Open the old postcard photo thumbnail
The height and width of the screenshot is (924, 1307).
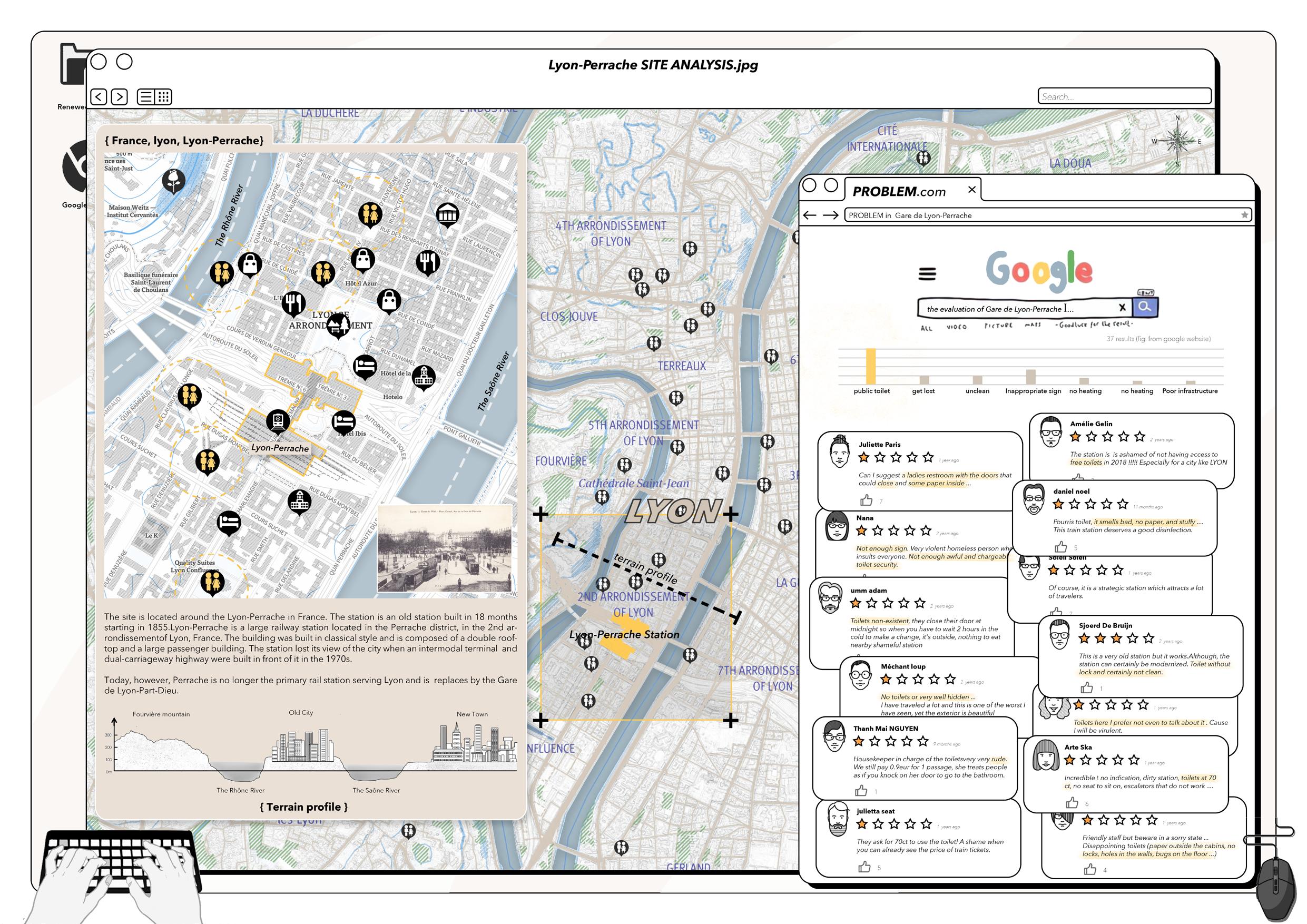(445, 549)
